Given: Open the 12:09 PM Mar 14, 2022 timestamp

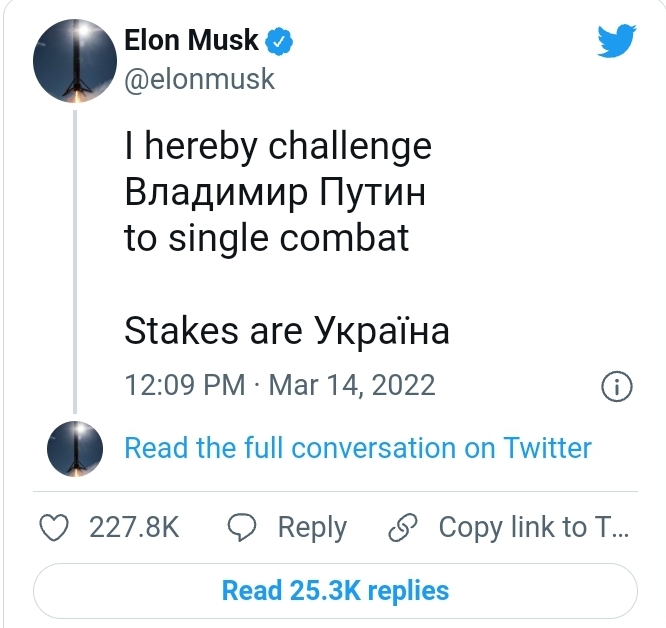Looking at the screenshot, I should click(279, 385).
